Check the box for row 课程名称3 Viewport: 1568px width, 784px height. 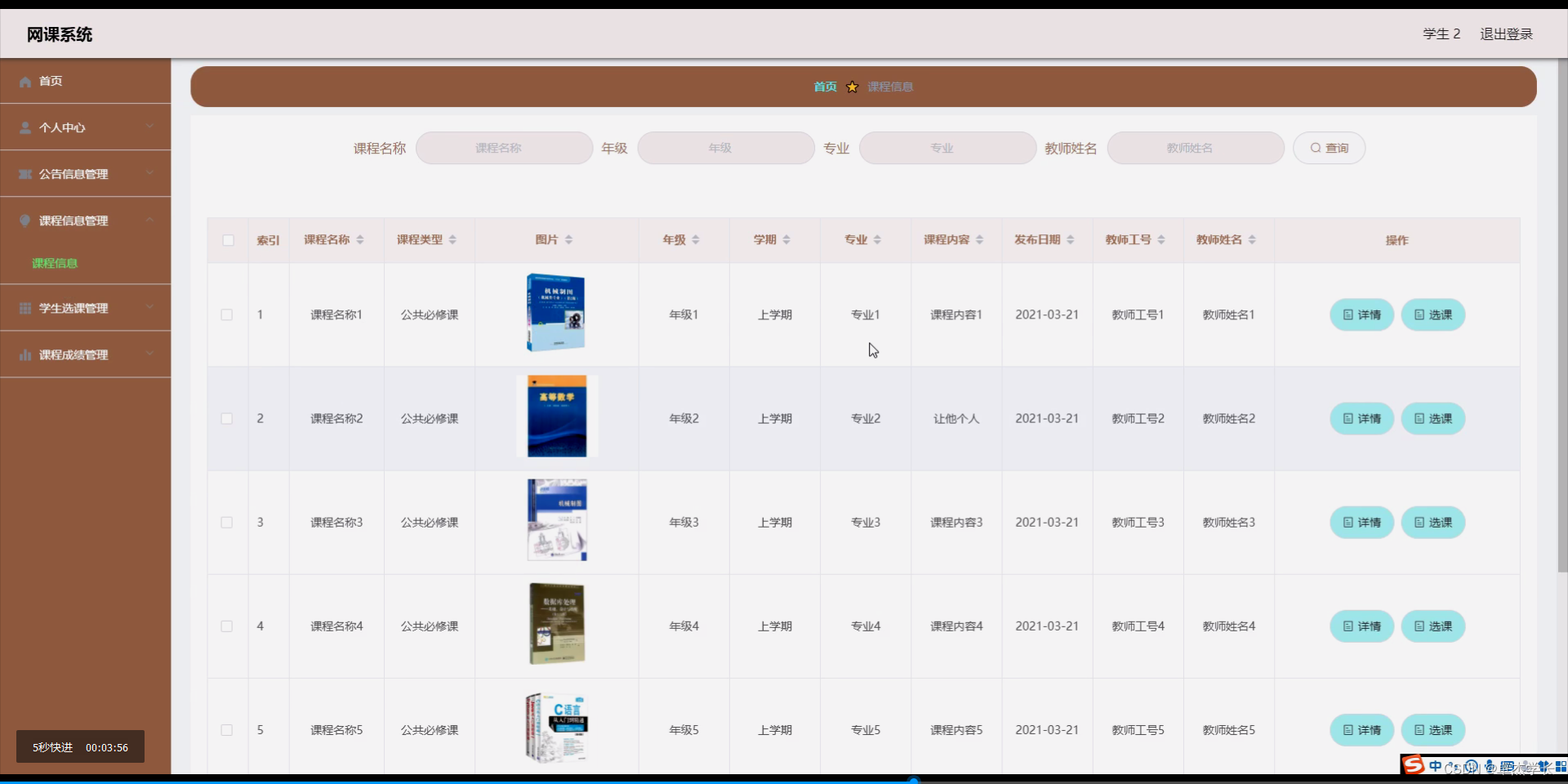click(x=227, y=523)
